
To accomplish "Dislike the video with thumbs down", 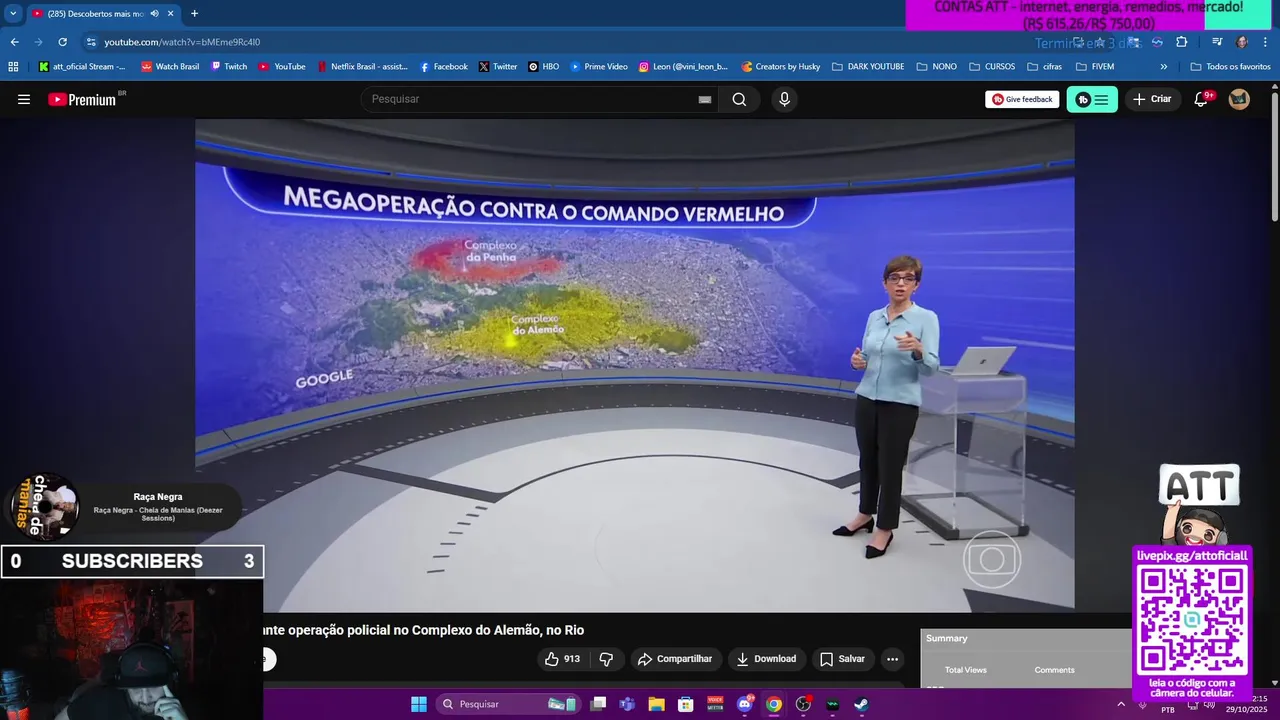I will click(x=606, y=659).
